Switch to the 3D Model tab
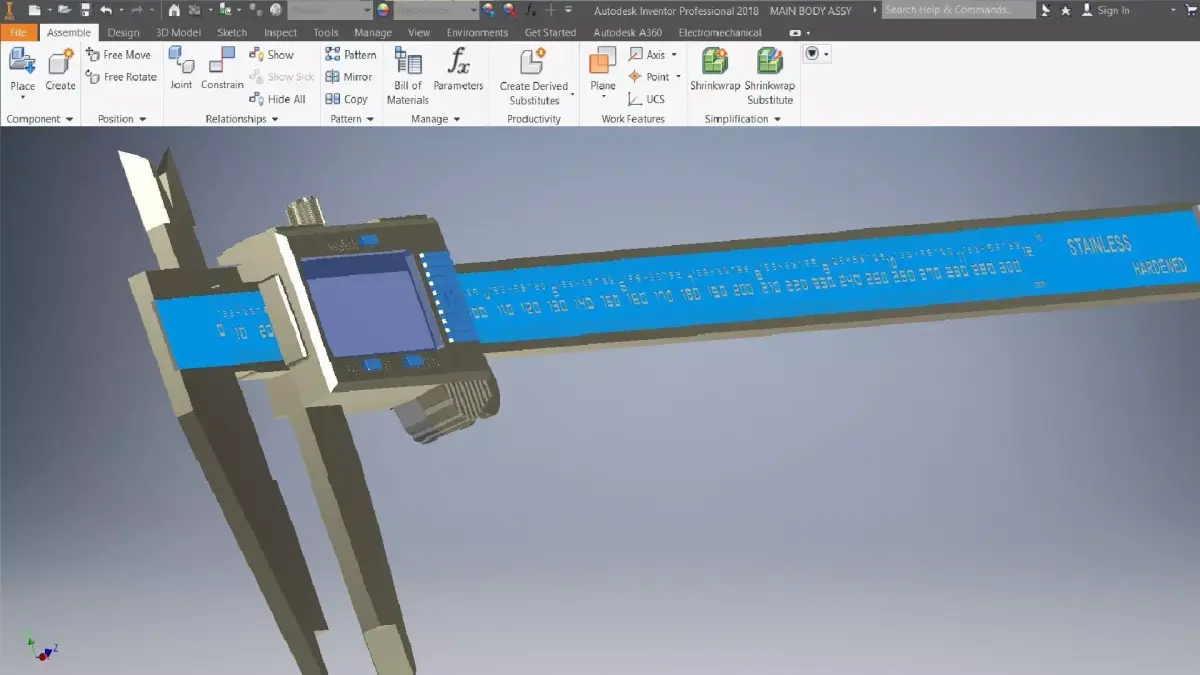This screenshot has height=675, width=1200. click(178, 32)
